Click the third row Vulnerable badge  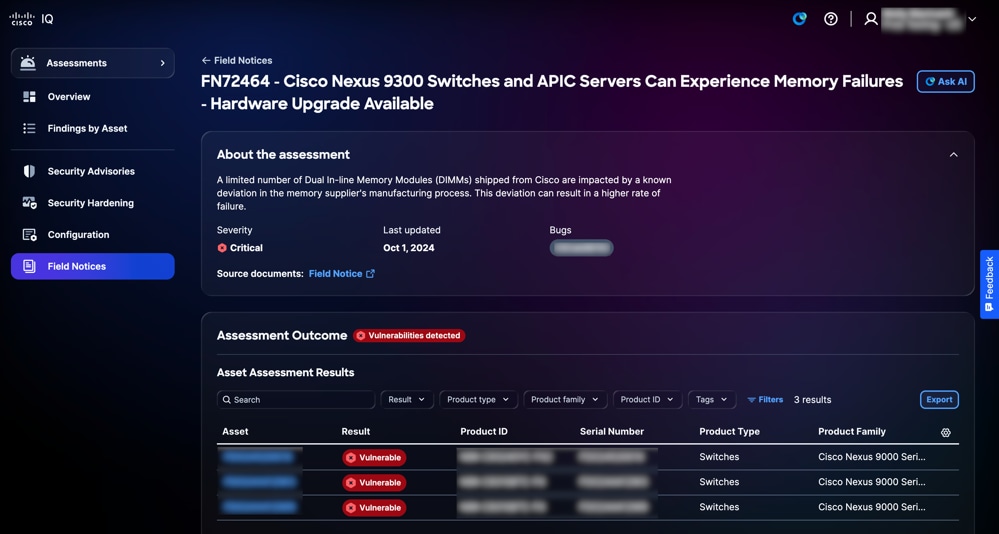[374, 508]
